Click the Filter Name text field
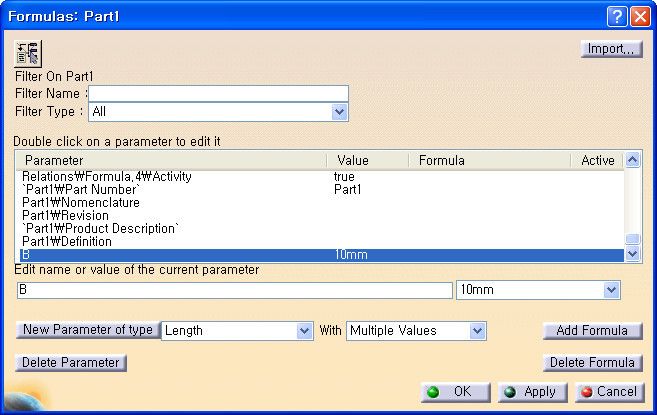This screenshot has height=415, width=657. (218, 93)
